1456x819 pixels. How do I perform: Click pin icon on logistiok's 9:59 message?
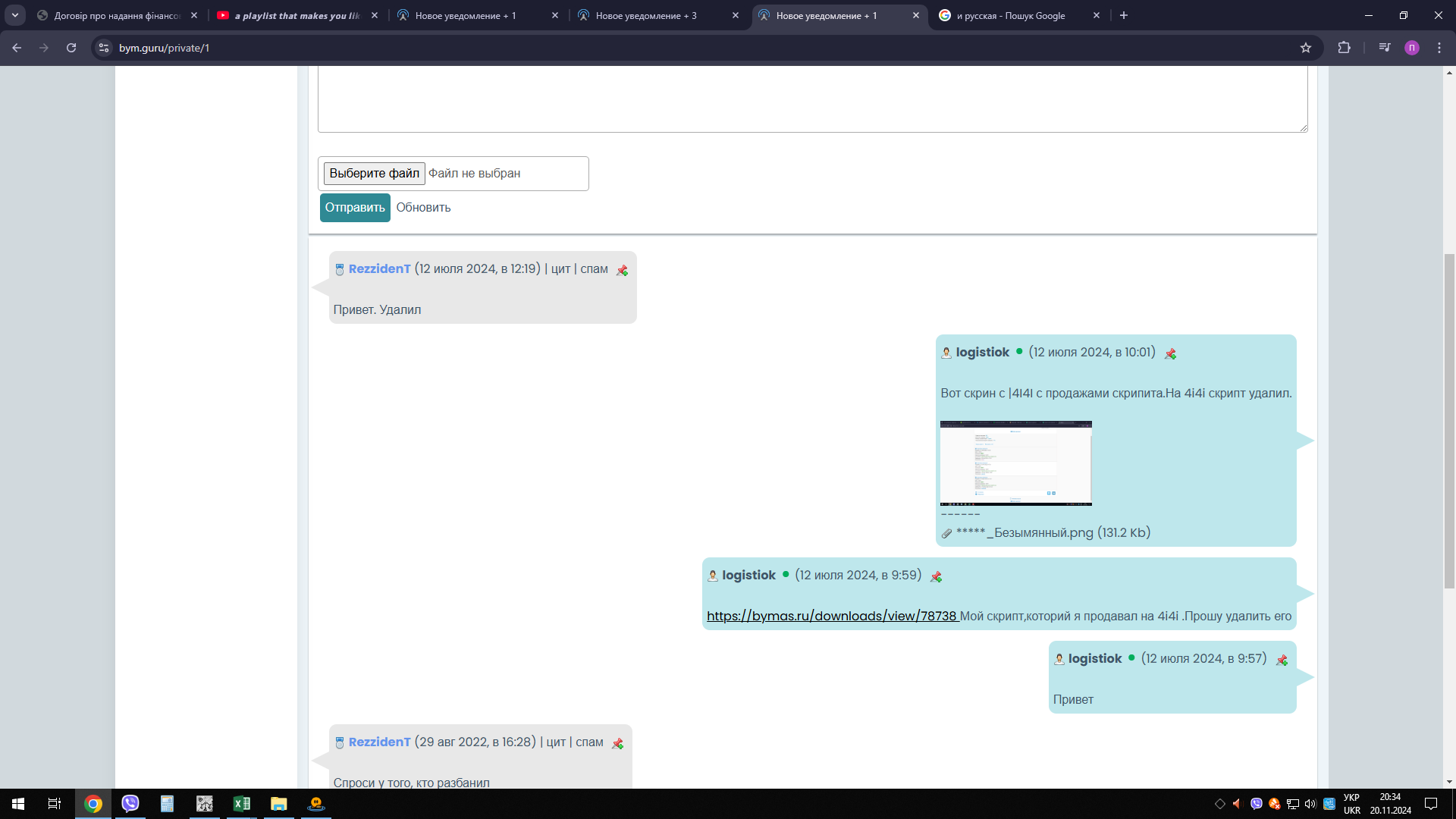tap(936, 577)
